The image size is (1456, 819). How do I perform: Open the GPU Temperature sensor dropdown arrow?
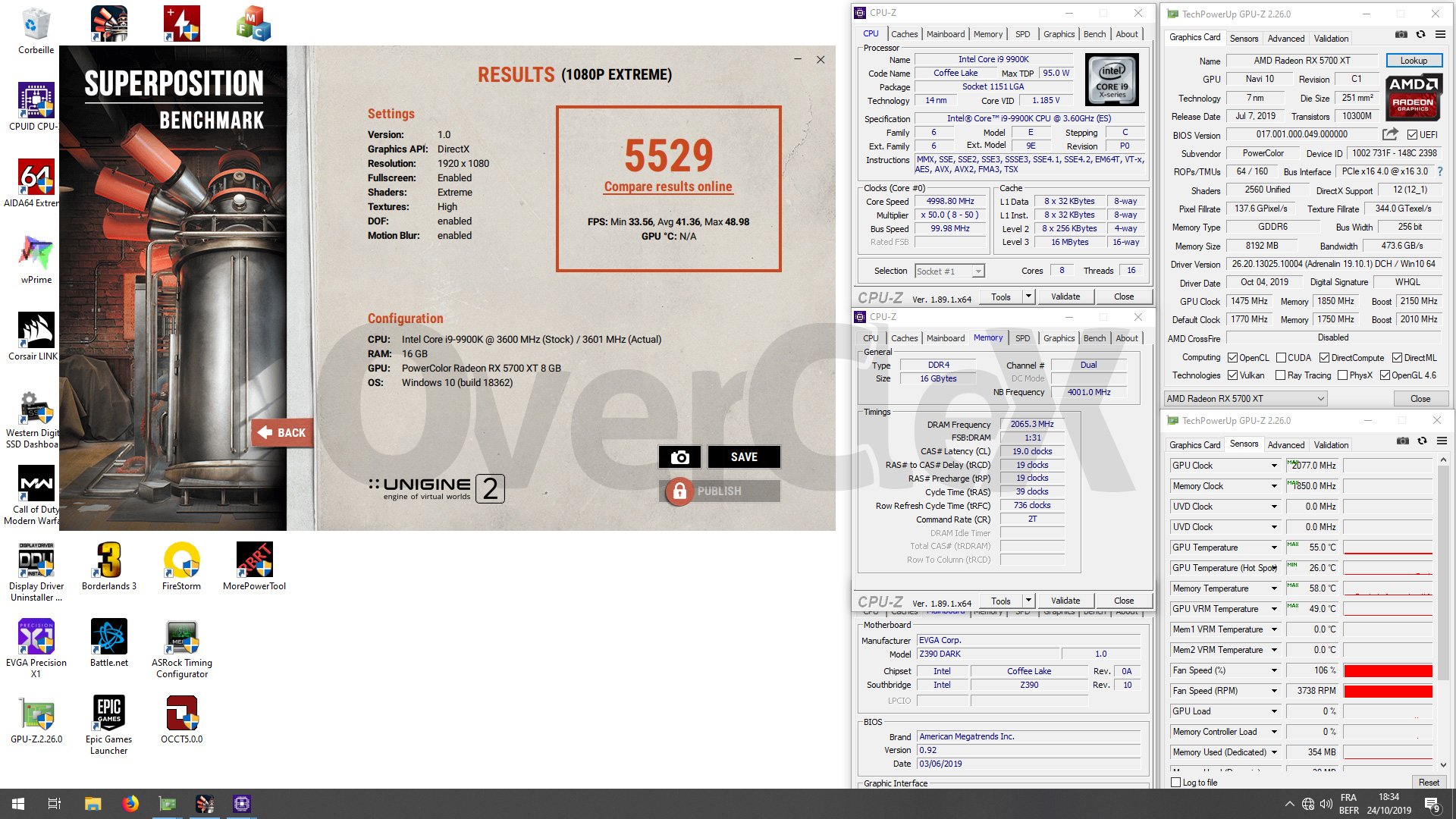1274,548
